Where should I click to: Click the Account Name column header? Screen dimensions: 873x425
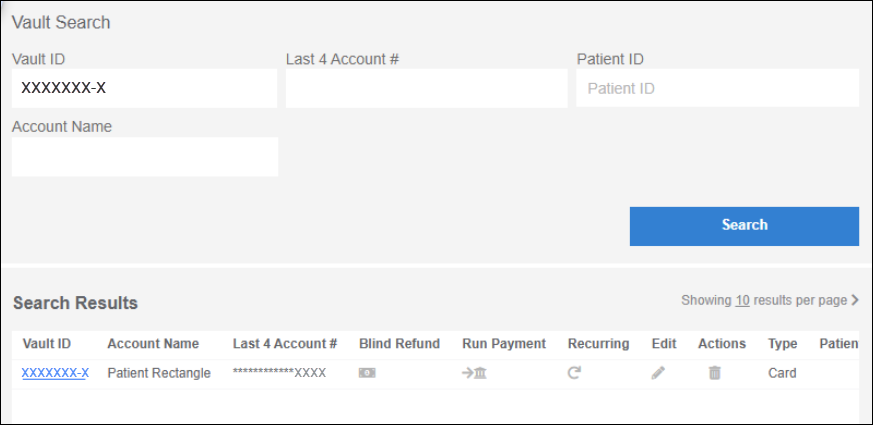pos(153,344)
